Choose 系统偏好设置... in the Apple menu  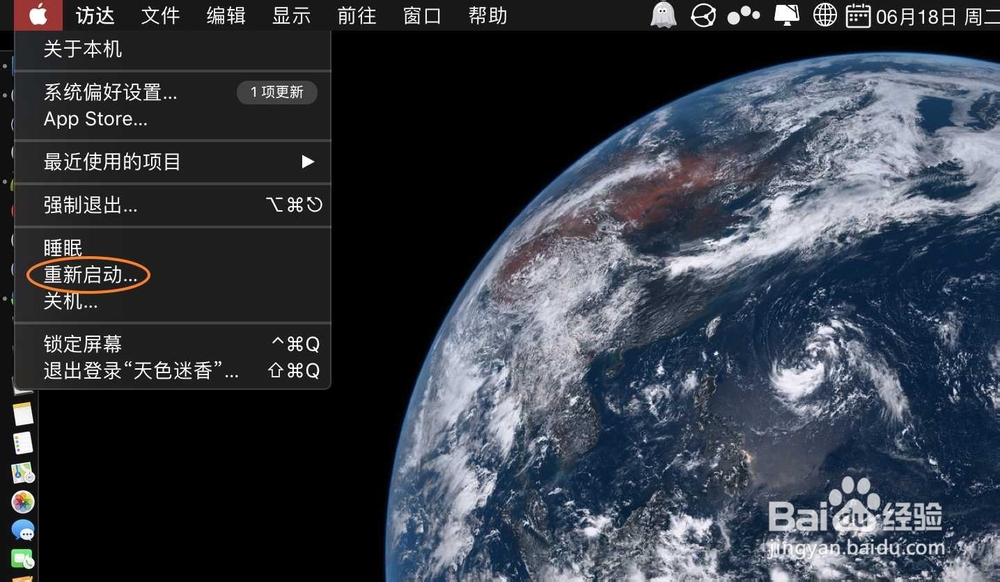pyautogui.click(x=172, y=92)
